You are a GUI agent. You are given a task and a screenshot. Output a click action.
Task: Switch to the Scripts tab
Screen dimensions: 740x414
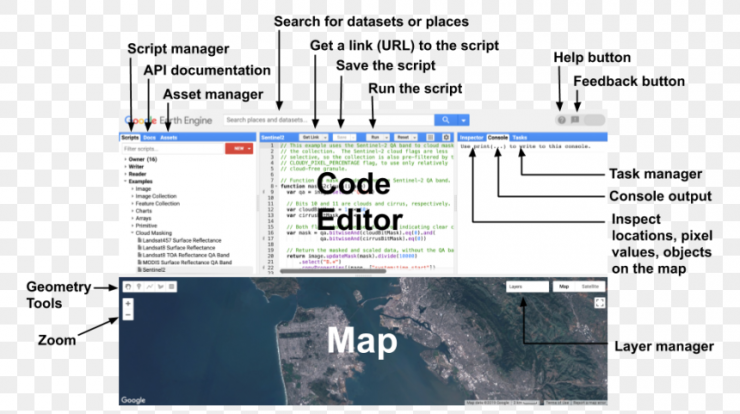point(130,137)
